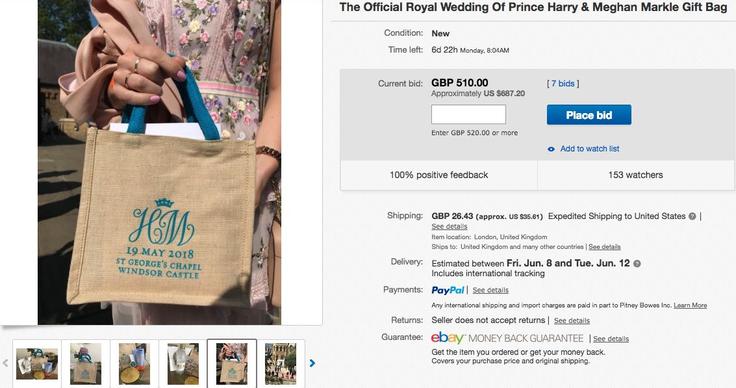This screenshot has width=736, height=388.
Task: Select the last thumbnail showing the chapel
Action: click(x=280, y=364)
